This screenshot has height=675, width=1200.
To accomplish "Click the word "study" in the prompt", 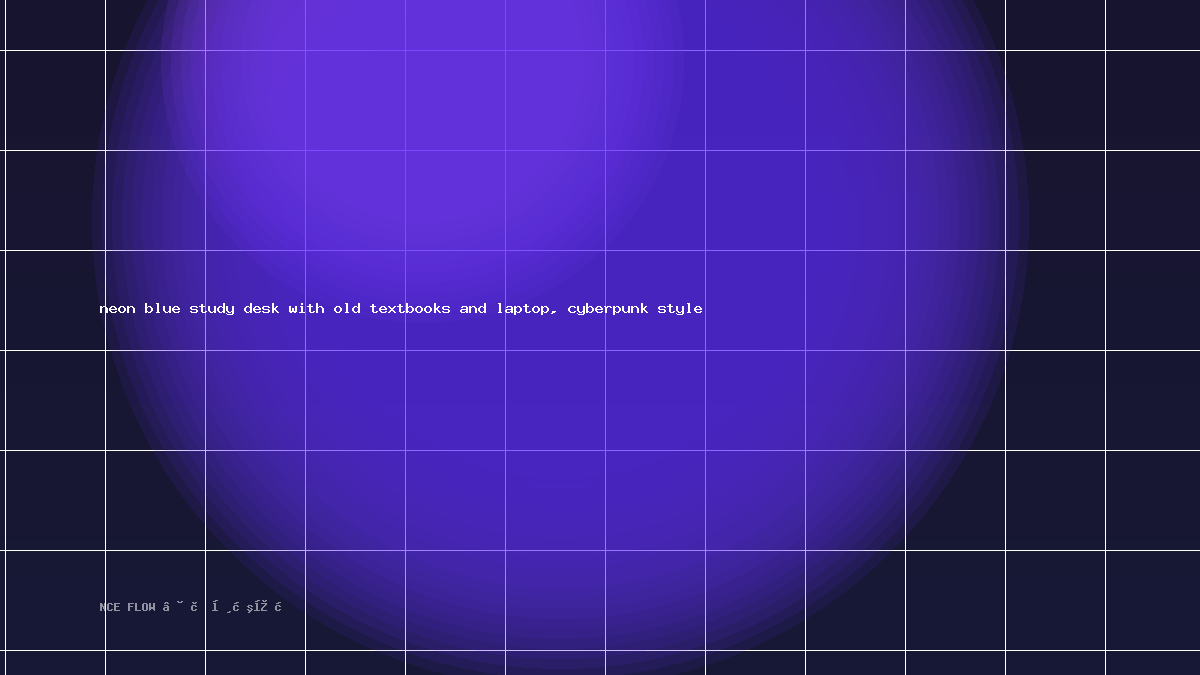I will click(211, 309).
